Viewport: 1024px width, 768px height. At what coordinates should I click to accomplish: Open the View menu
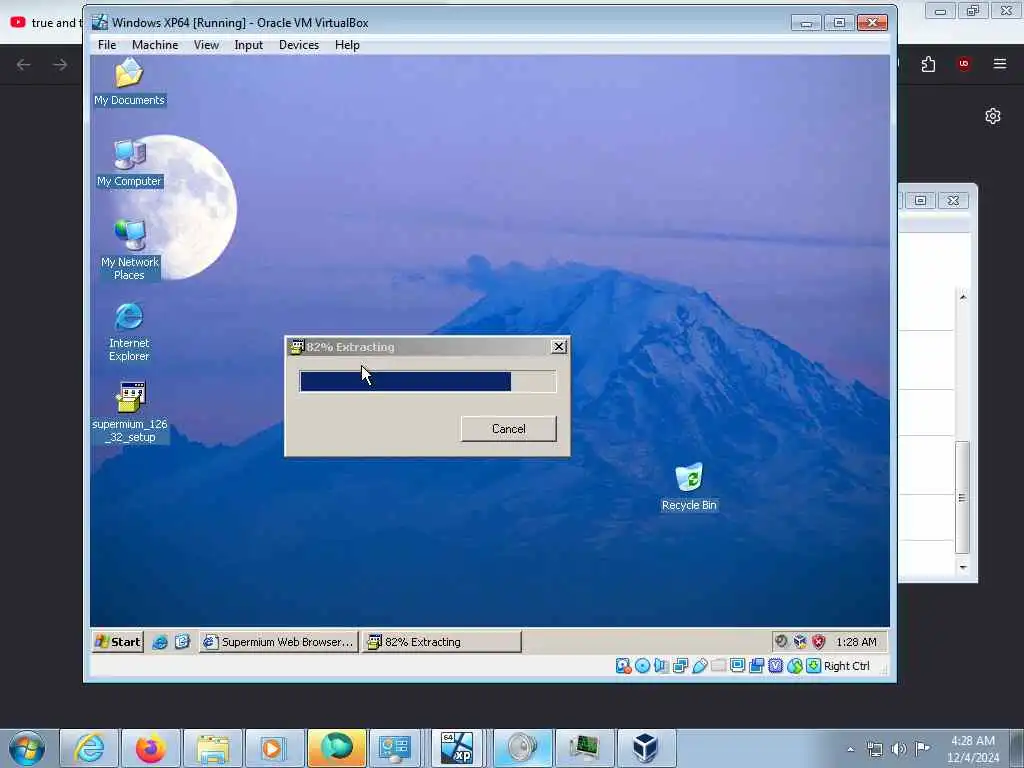pos(206,45)
